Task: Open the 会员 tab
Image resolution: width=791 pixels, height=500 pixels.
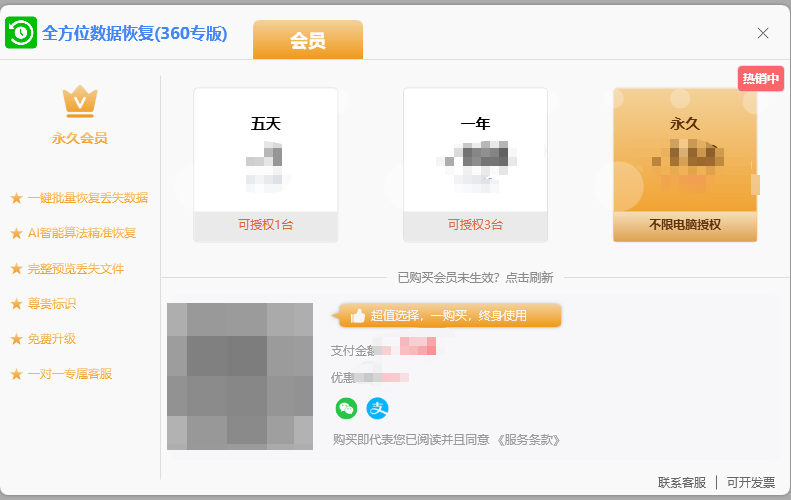Action: [308, 40]
